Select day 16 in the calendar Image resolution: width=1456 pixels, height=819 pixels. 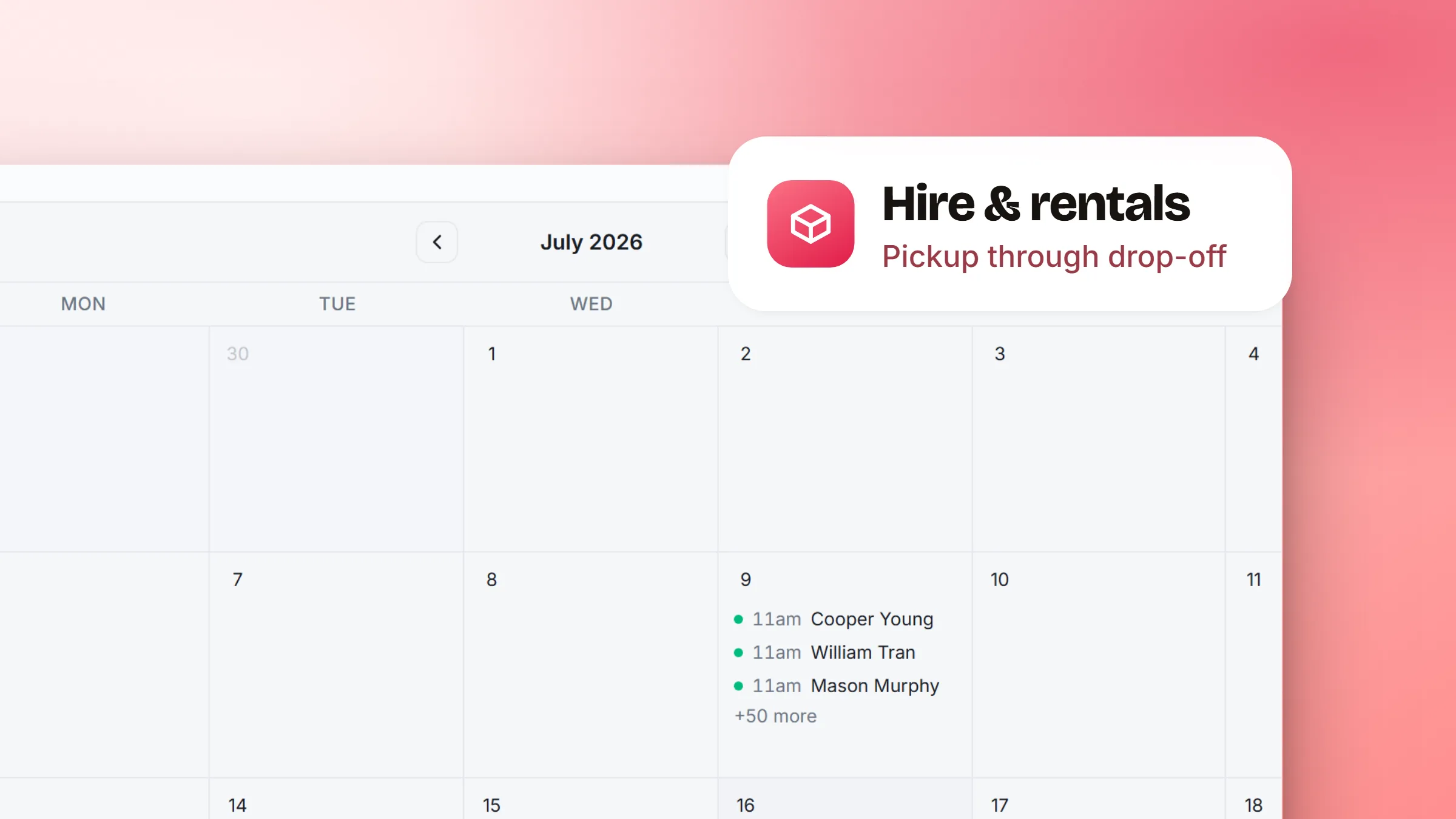pos(746,805)
